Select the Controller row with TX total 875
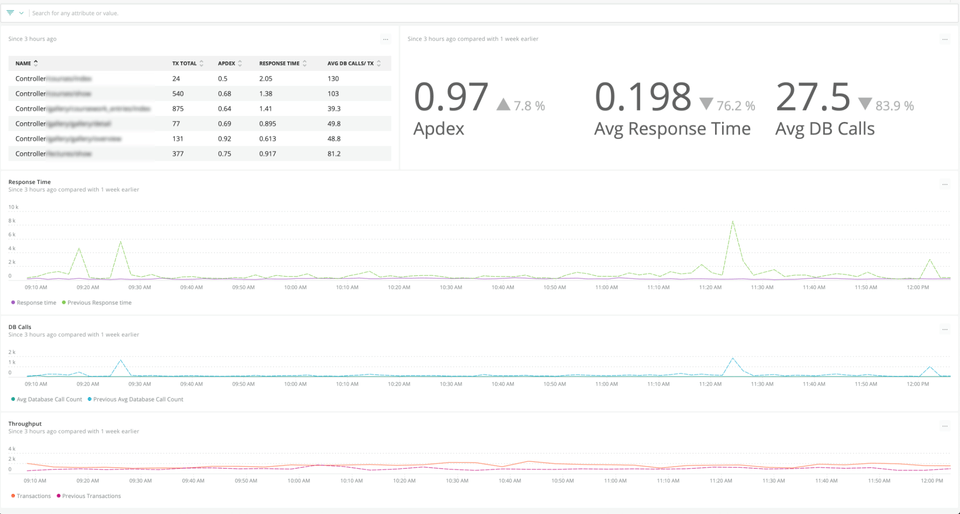Viewport: 960px width, 514px height. click(200, 108)
